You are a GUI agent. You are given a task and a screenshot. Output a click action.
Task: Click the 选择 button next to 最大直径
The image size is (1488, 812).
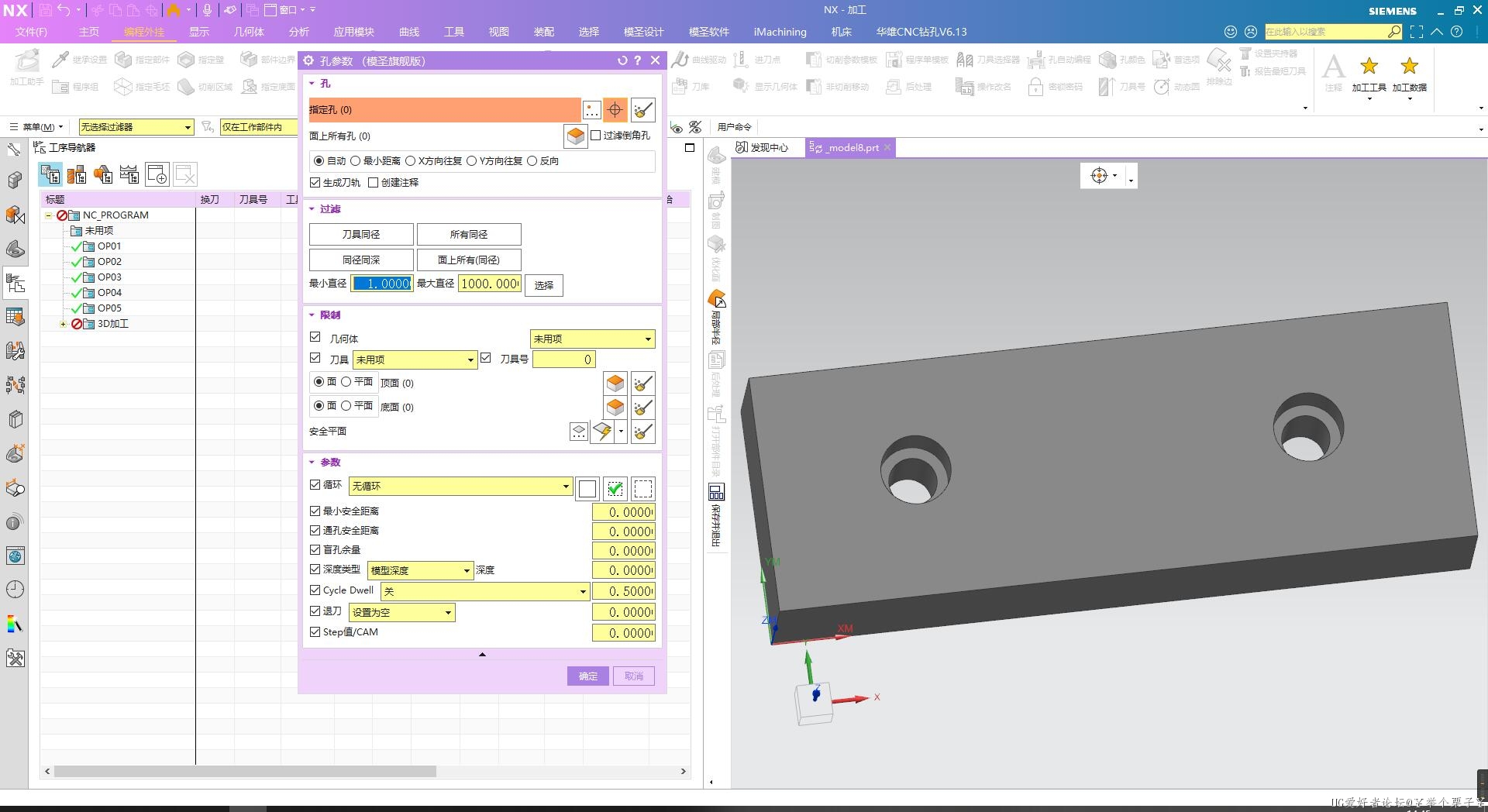pos(544,285)
